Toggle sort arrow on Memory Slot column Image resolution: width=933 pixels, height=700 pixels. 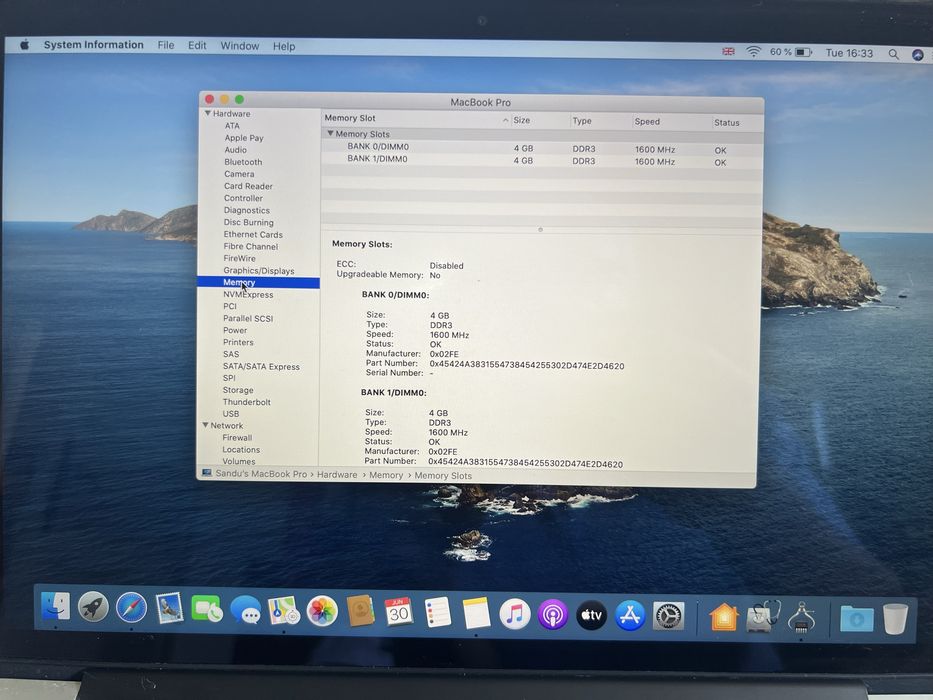505,120
